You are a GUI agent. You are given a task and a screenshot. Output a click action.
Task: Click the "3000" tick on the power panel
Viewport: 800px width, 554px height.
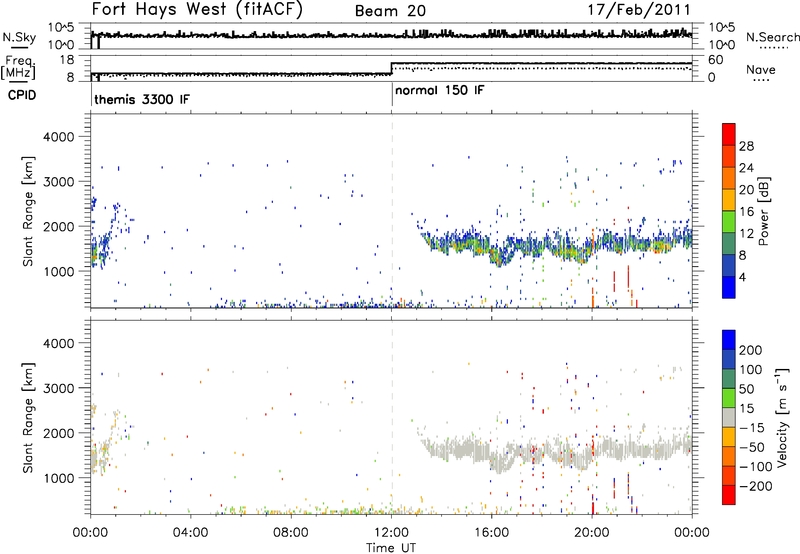[58, 182]
